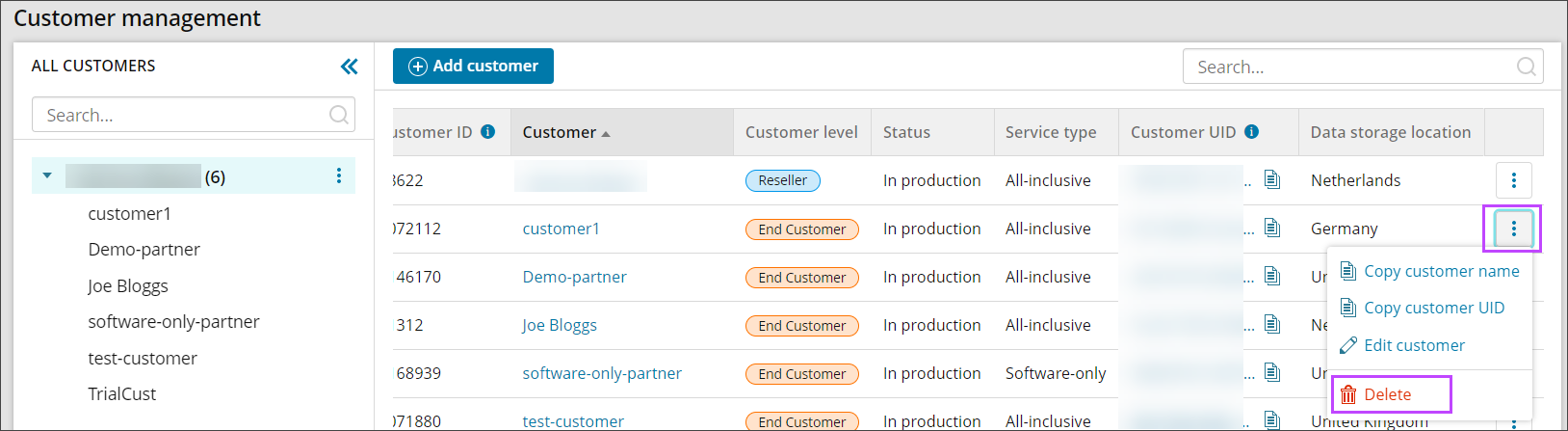Choose Copy customer UID from menu
This screenshot has height=431, width=1568.
1433,308
